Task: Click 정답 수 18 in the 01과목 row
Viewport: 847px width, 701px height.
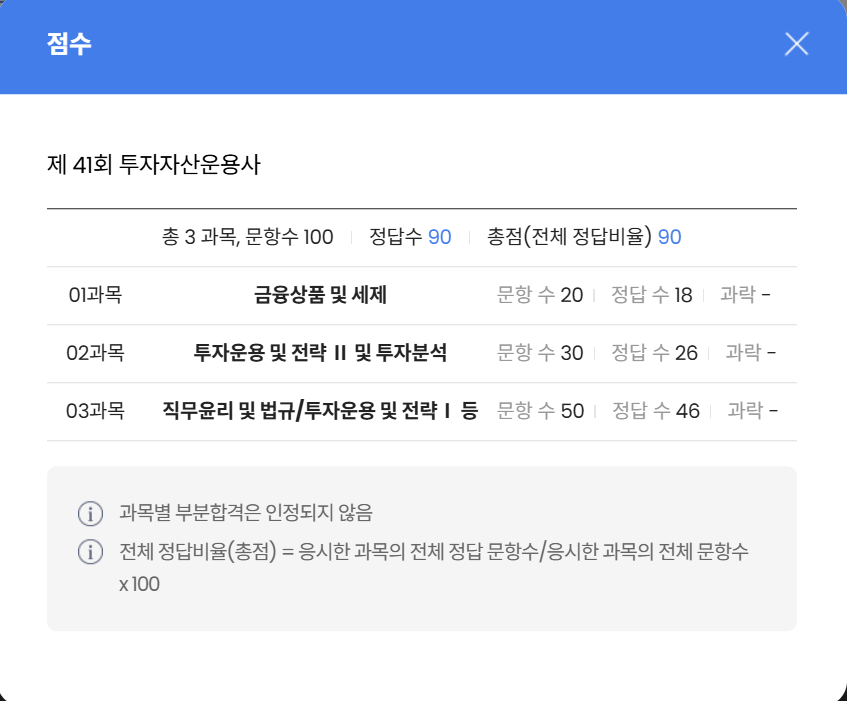Action: (x=651, y=295)
